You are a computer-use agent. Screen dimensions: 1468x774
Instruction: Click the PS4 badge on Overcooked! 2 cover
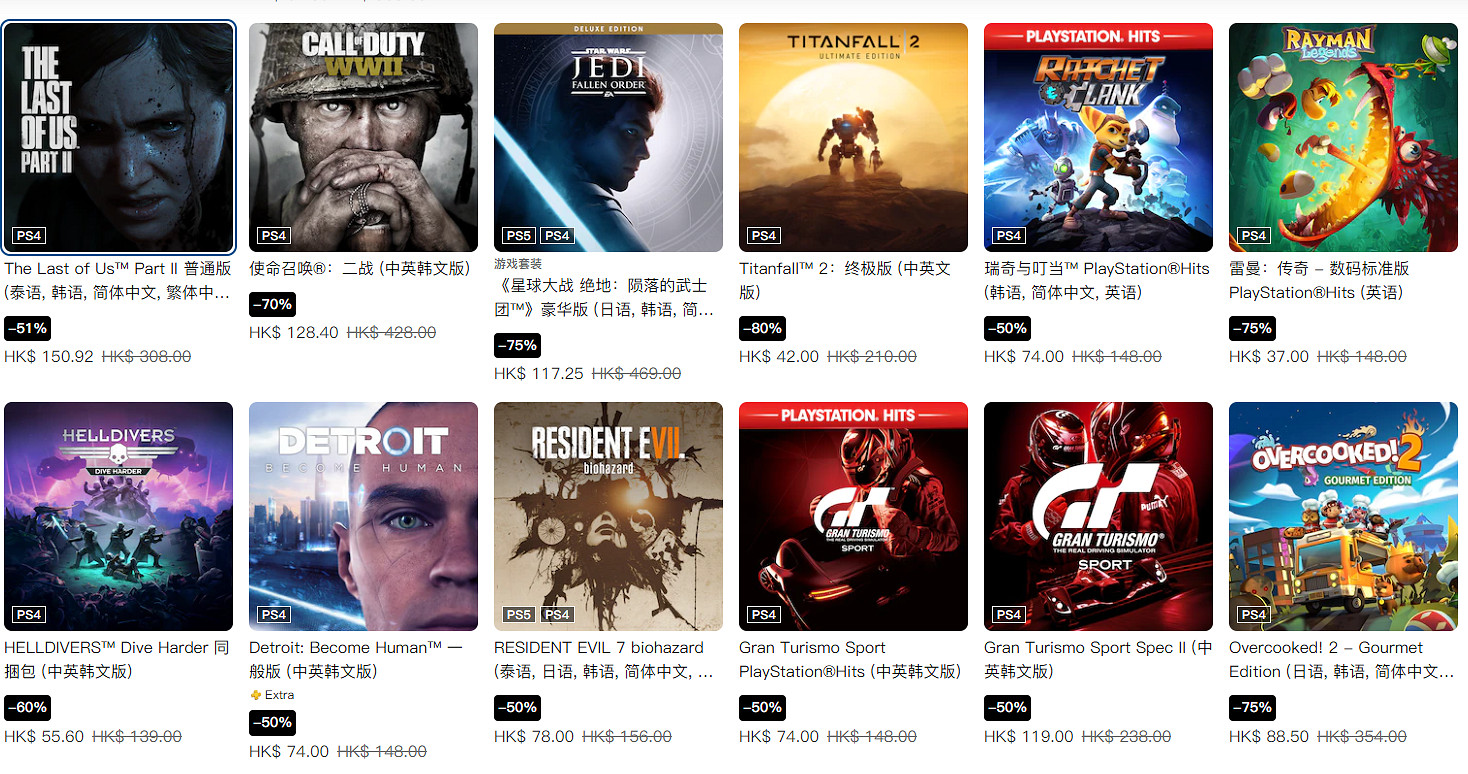point(1253,615)
